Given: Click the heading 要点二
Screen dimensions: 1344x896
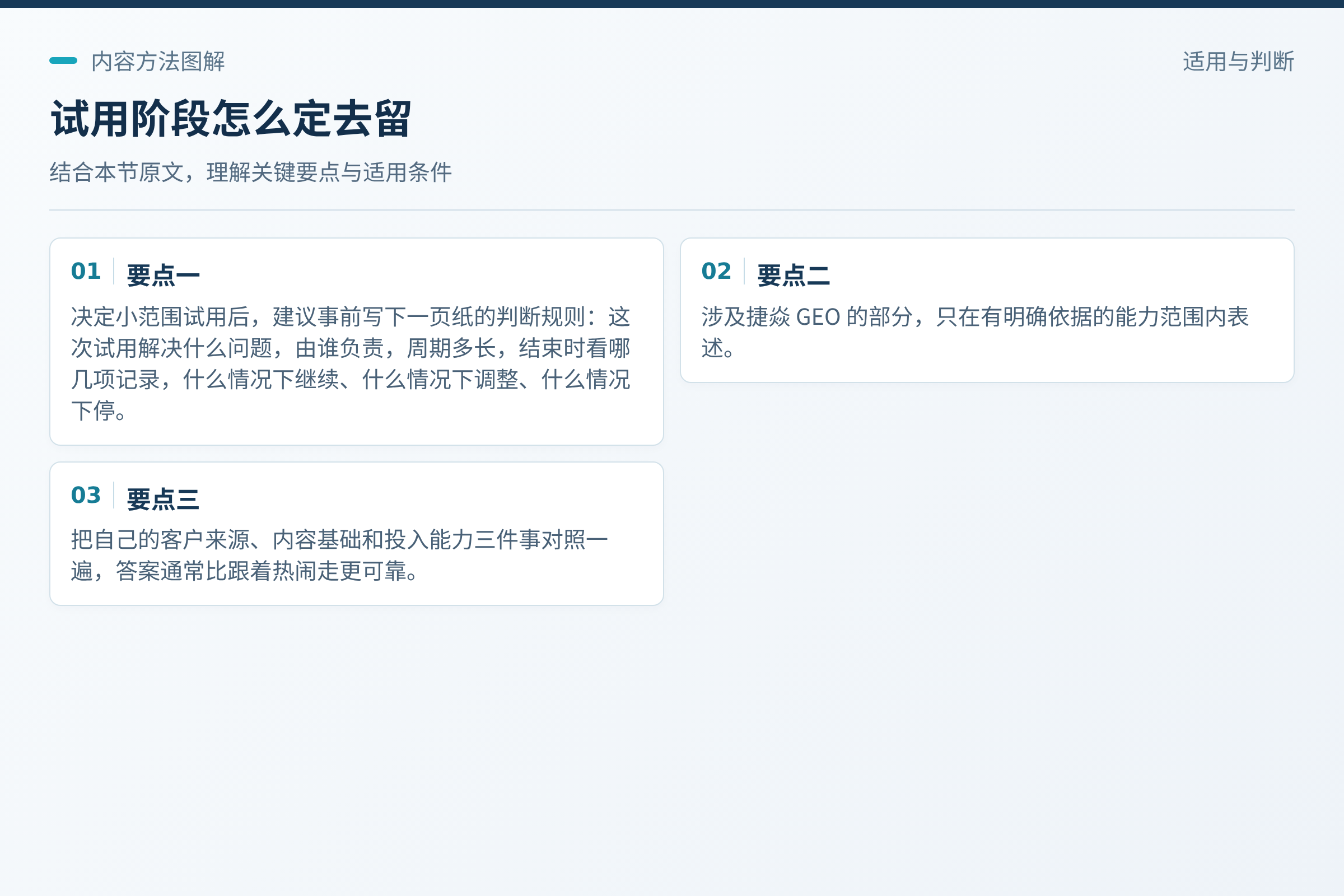Looking at the screenshot, I should [x=793, y=276].
